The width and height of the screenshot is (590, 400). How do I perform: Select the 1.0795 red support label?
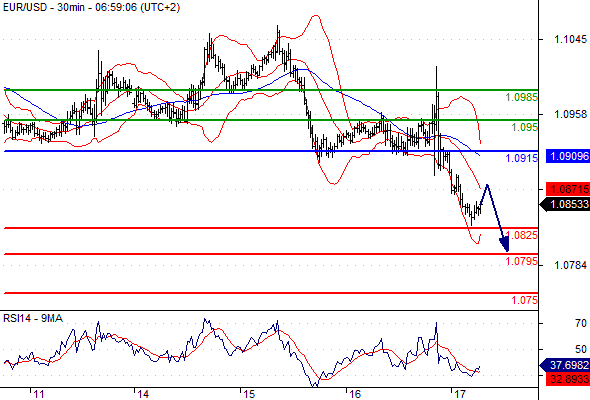pyautogui.click(x=522, y=261)
